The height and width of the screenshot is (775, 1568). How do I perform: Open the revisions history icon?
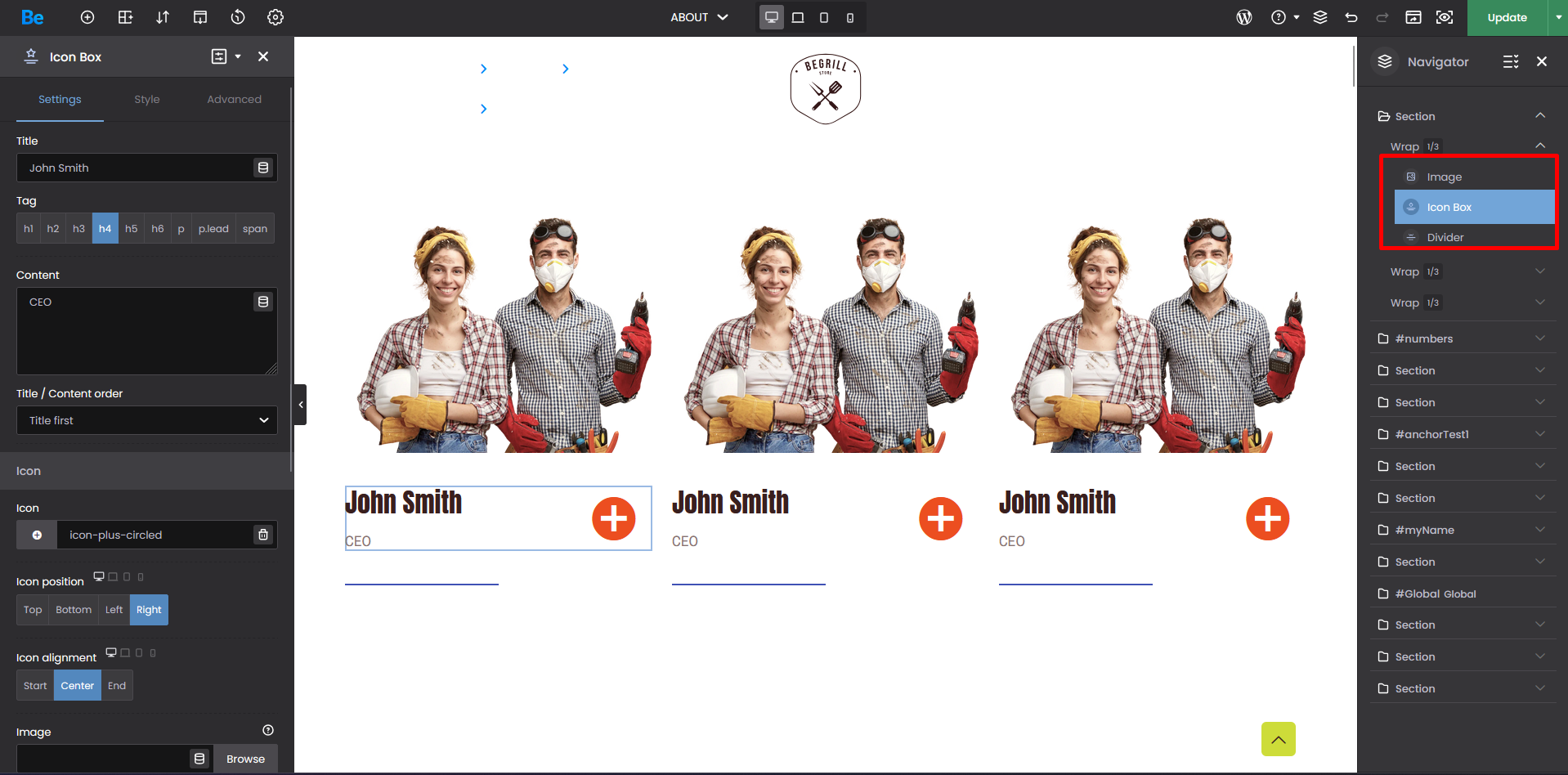click(238, 17)
